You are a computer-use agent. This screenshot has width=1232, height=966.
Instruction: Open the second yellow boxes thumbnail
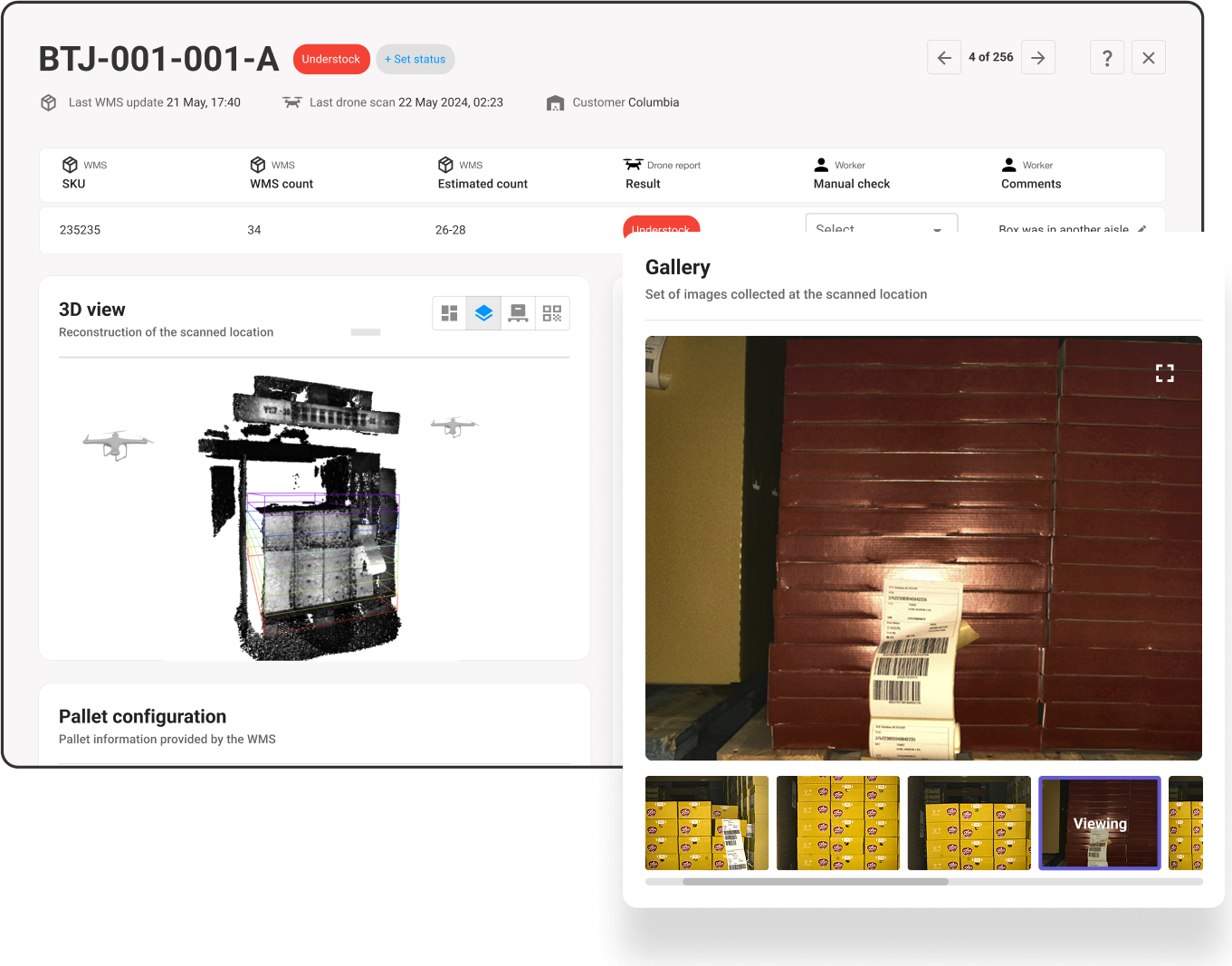pos(837,823)
